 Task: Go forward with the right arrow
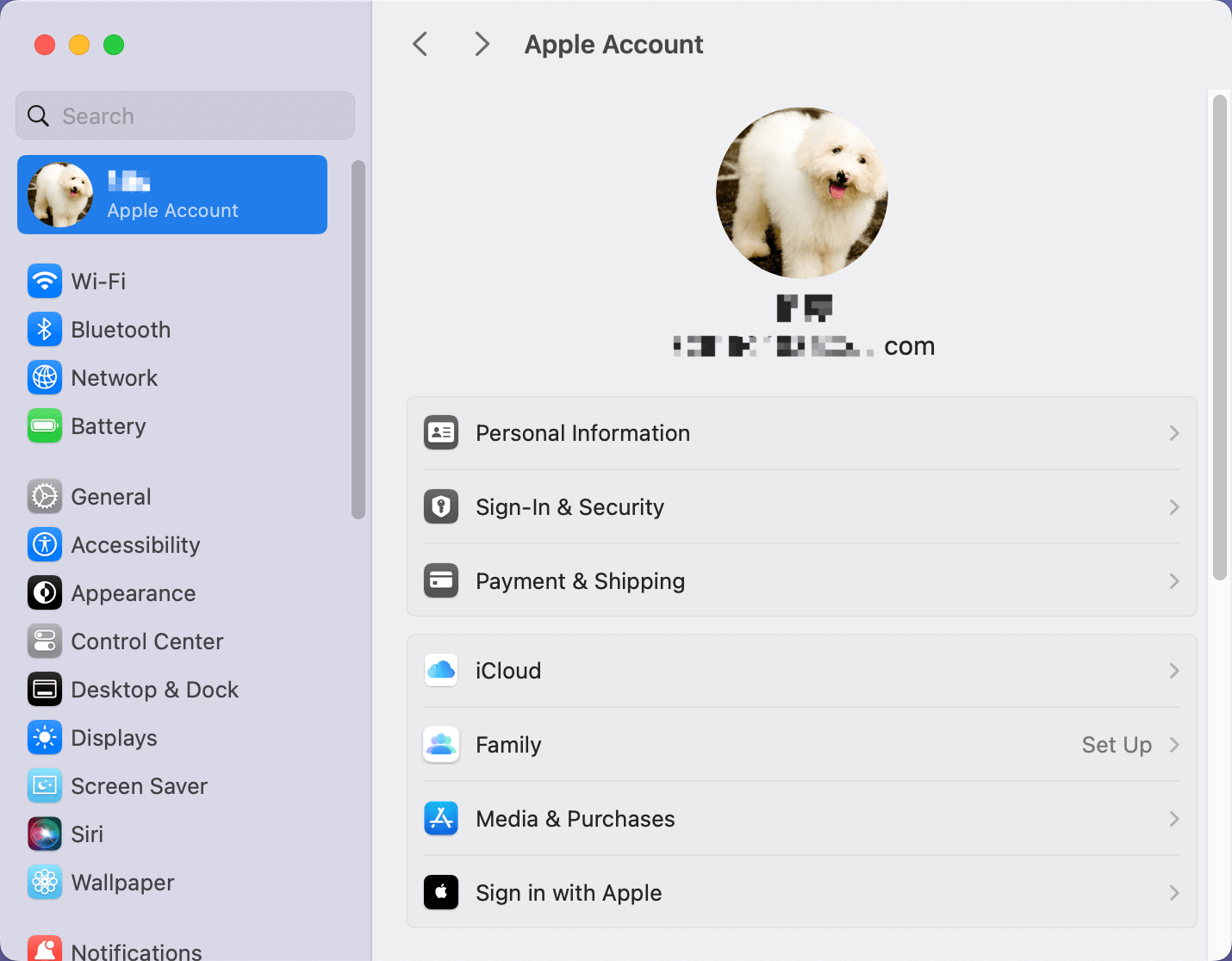click(482, 44)
